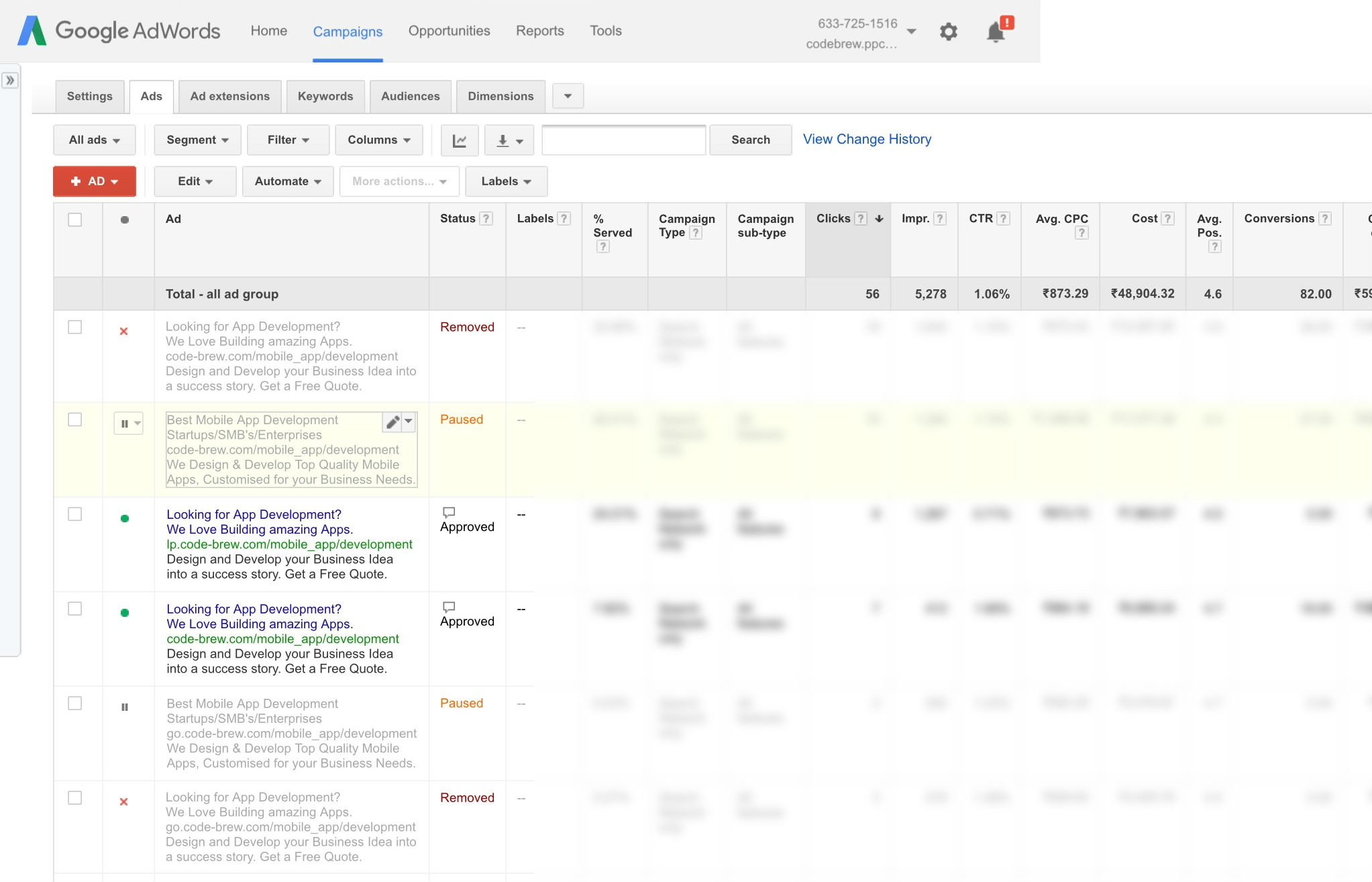Viewport: 1372px width, 882px height.
Task: Open the More actions button
Action: [400, 182]
